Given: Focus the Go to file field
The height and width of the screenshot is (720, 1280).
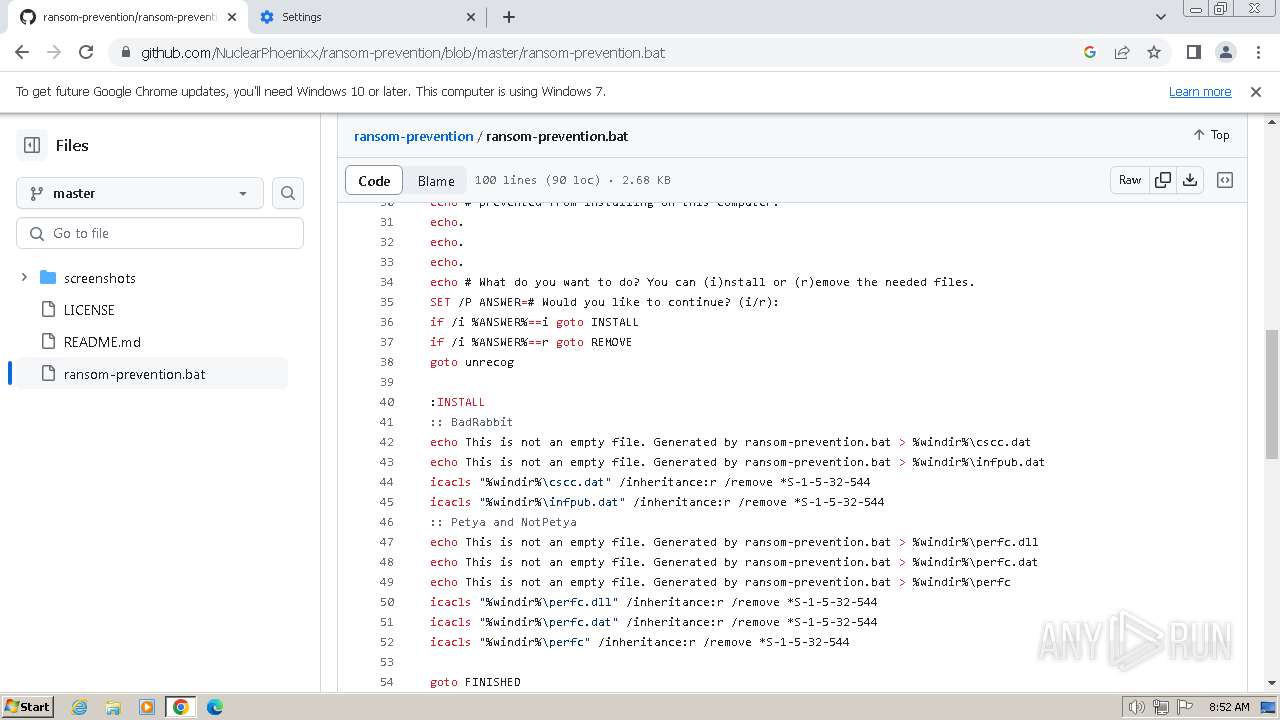Looking at the screenshot, I should click(x=160, y=233).
